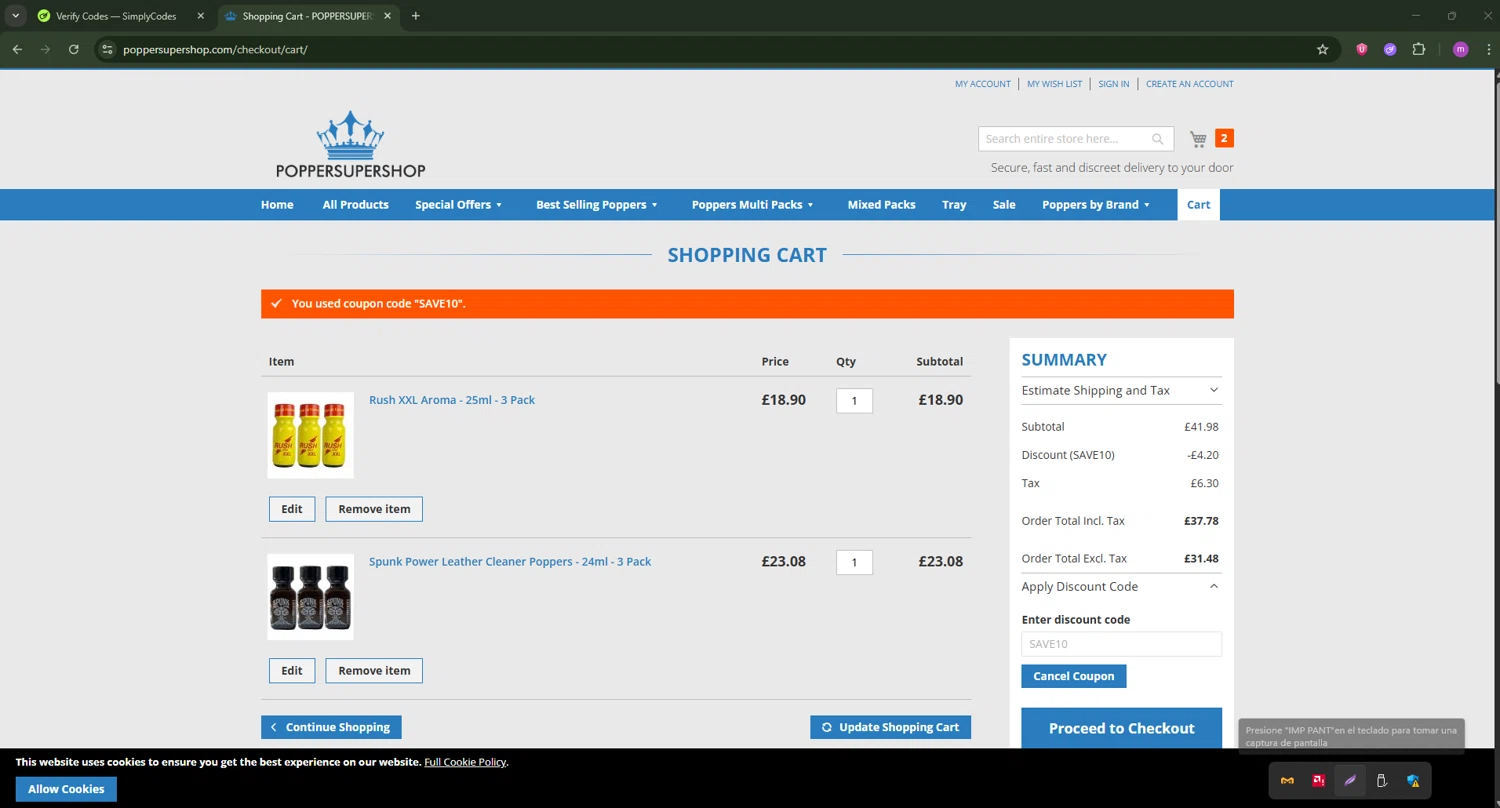The image size is (1500, 808).
Task: Click the Spunk Power product thumbnail
Action: [x=310, y=597]
